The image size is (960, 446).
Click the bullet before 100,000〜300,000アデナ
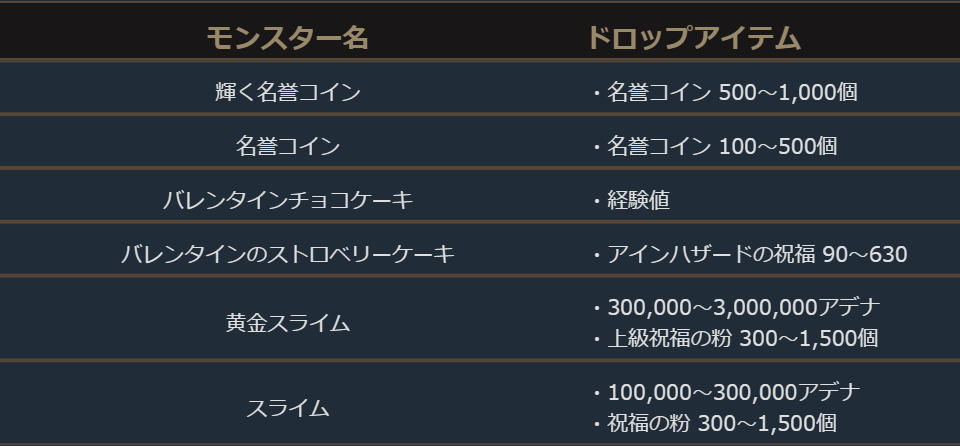(x=596, y=392)
